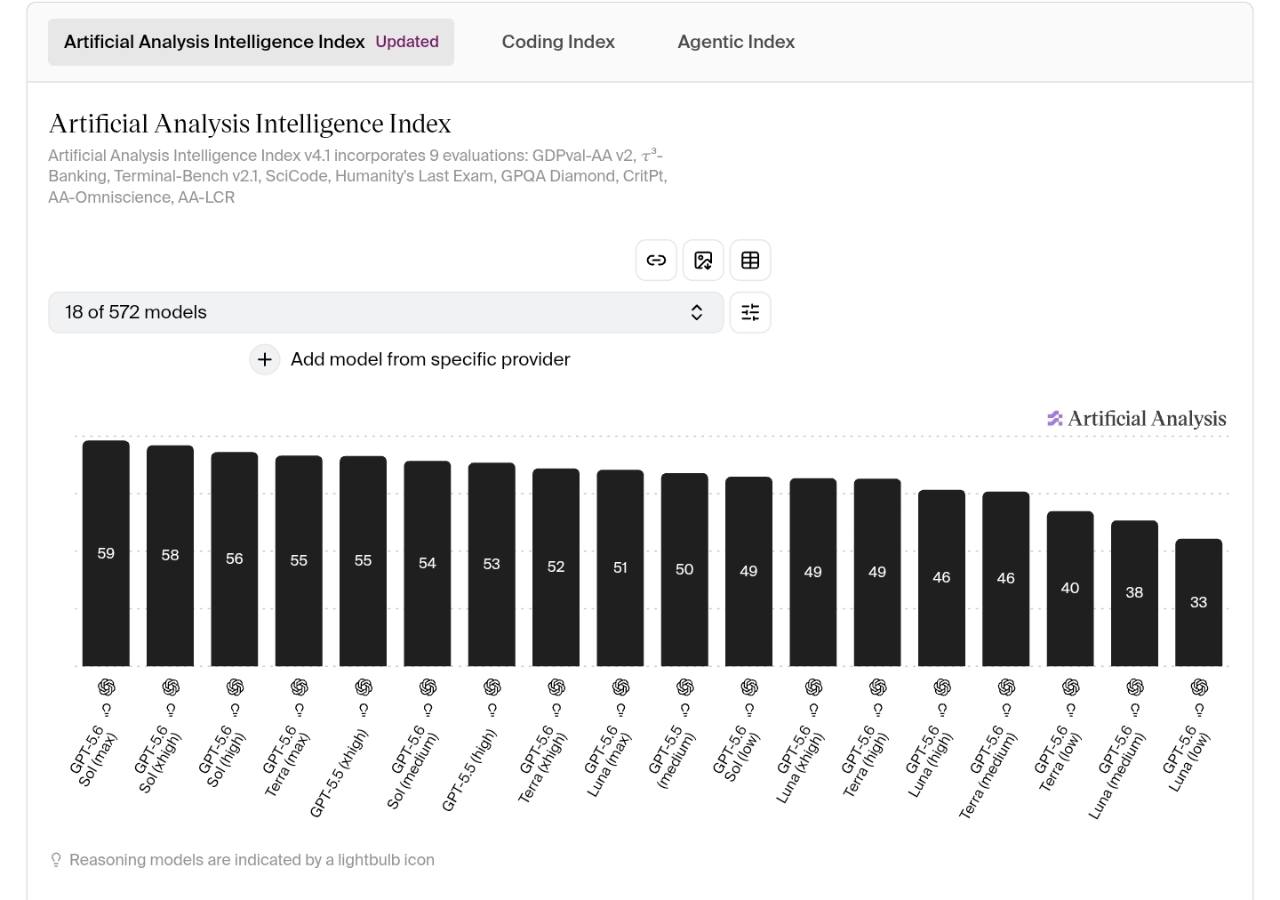The width and height of the screenshot is (1280, 900).
Task: Click the GPT-5.6 Terra (low) bar scoring 40
Action: click(x=1070, y=588)
